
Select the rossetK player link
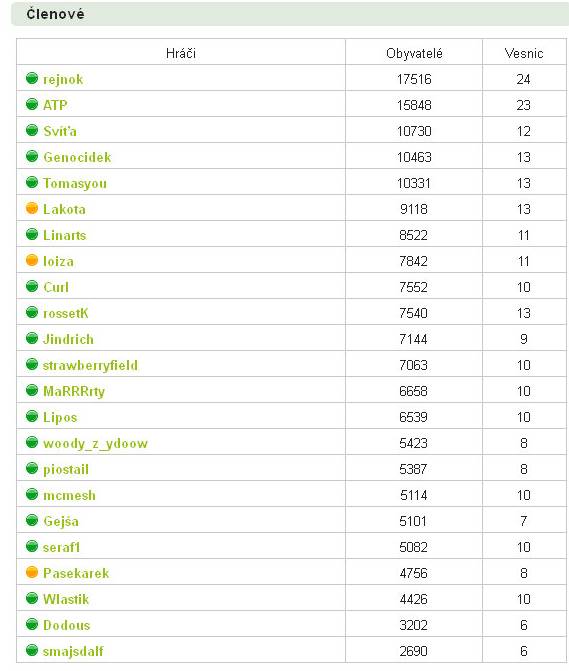pos(65,313)
